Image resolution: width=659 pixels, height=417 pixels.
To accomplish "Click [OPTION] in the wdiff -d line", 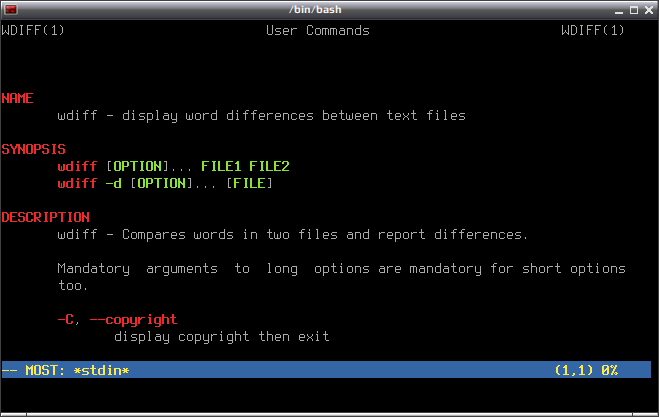I will (x=161, y=183).
